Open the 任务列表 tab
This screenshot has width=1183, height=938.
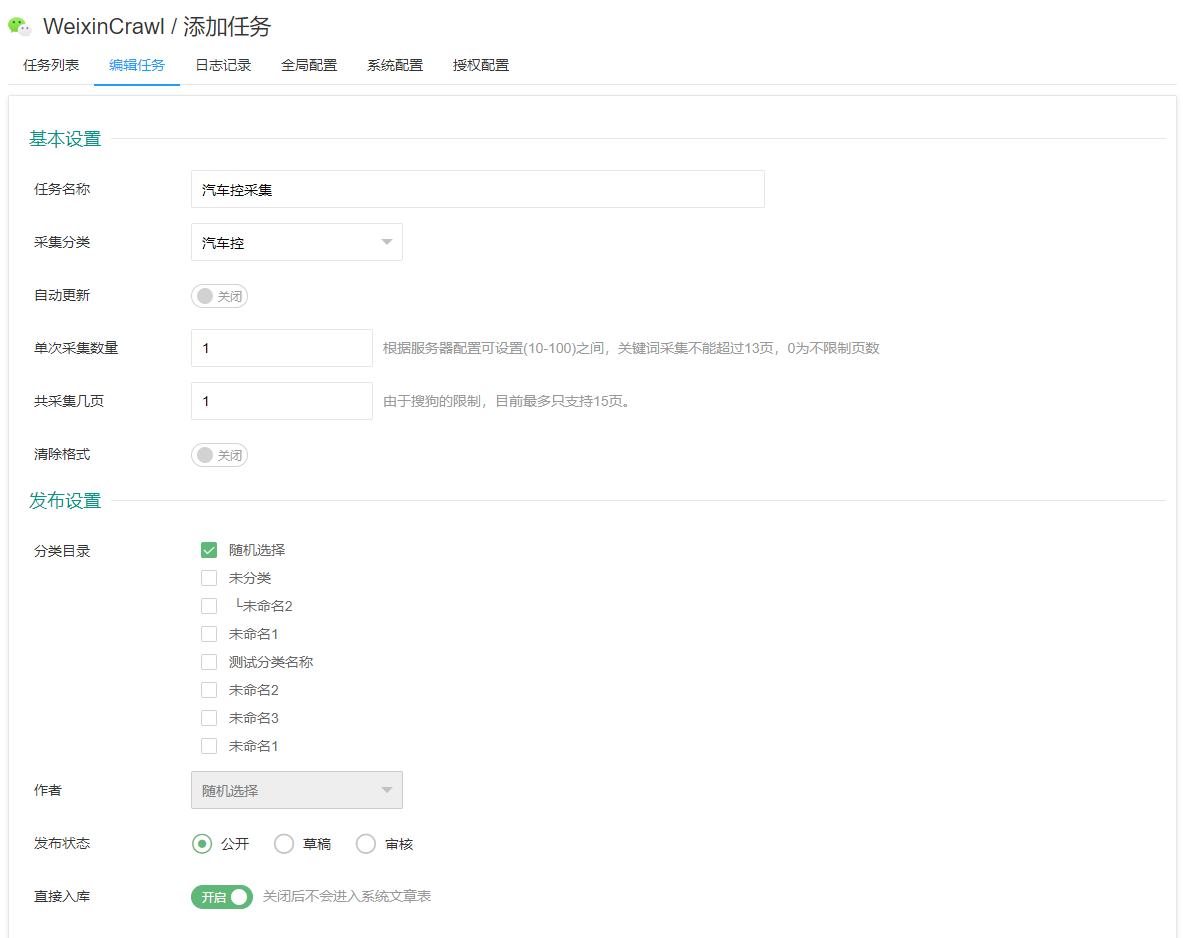(x=51, y=66)
